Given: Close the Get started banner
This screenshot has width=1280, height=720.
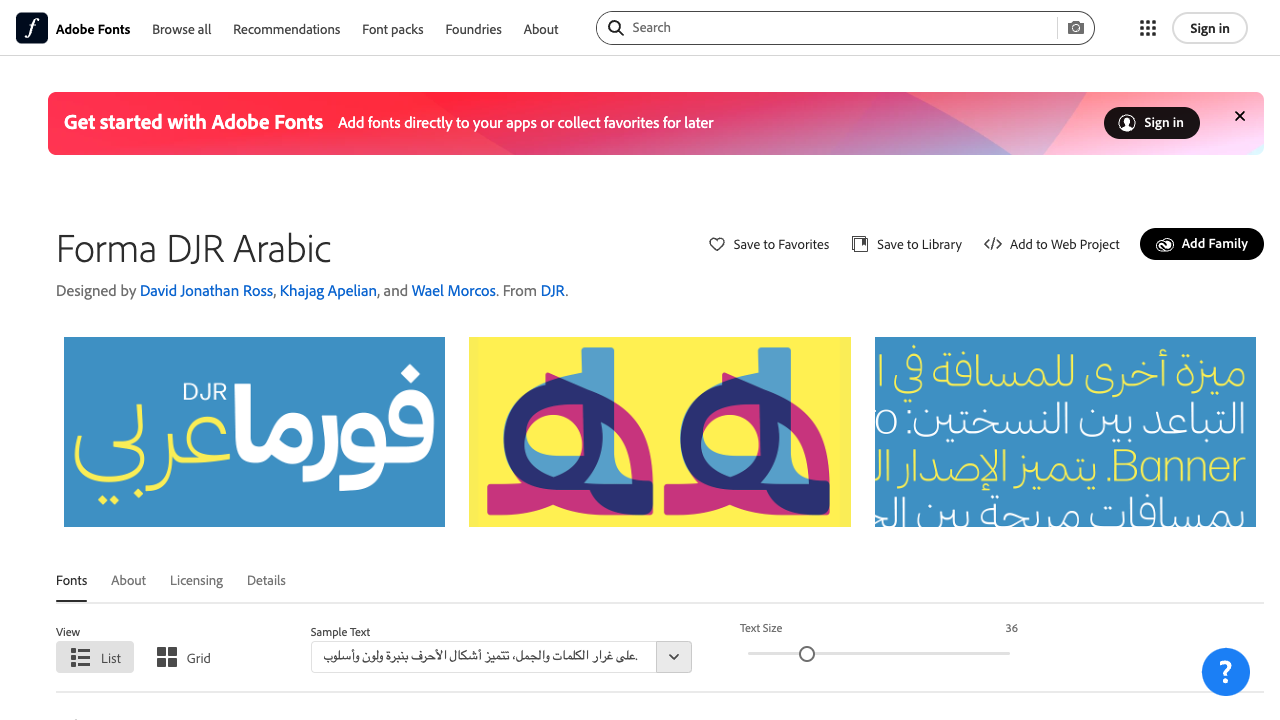Looking at the screenshot, I should tap(1240, 116).
